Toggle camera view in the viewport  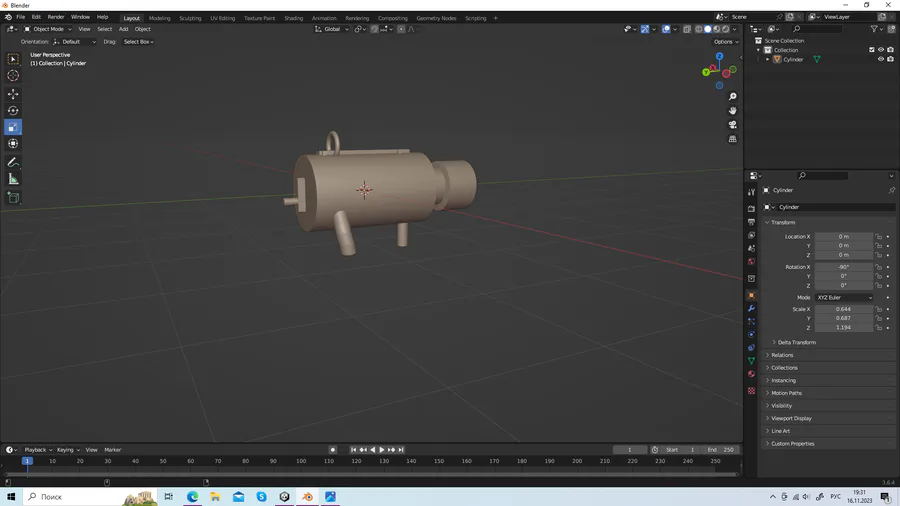tap(732, 125)
